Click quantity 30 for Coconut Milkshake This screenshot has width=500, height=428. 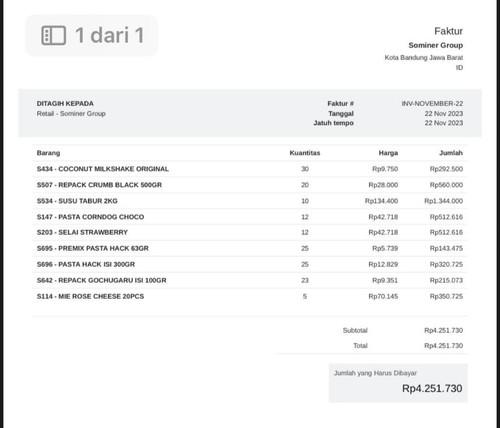click(305, 169)
